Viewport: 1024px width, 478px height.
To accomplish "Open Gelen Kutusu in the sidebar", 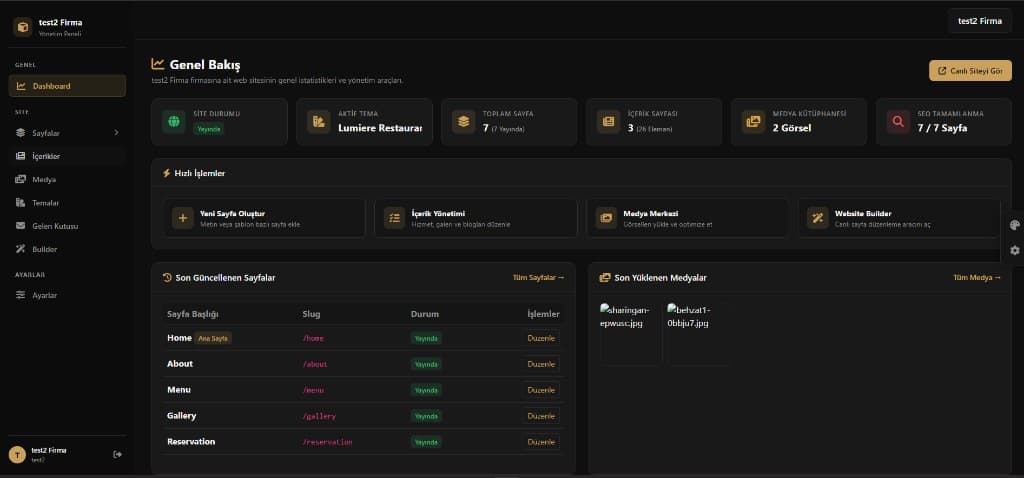I will click(67, 226).
